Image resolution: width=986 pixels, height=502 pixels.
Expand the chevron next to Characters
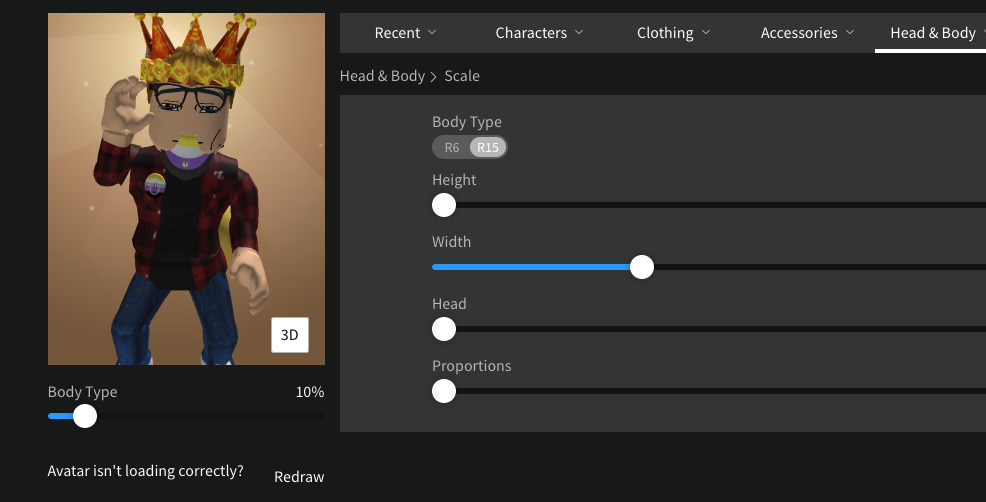[x=579, y=32]
